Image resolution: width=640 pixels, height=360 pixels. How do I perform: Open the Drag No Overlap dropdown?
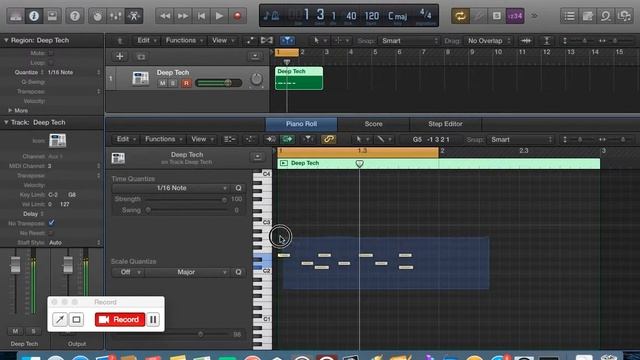point(489,40)
